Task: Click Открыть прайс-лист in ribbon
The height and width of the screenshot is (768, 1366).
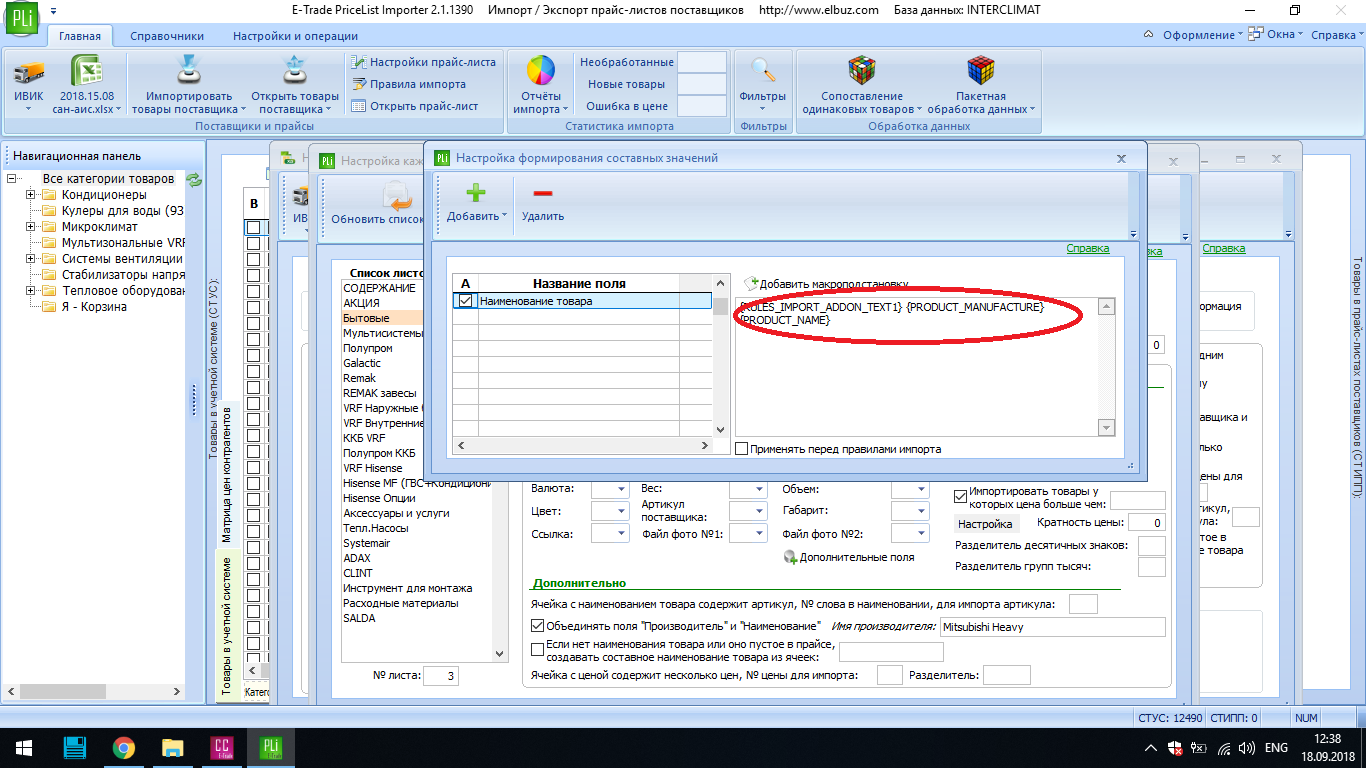Action: point(415,106)
